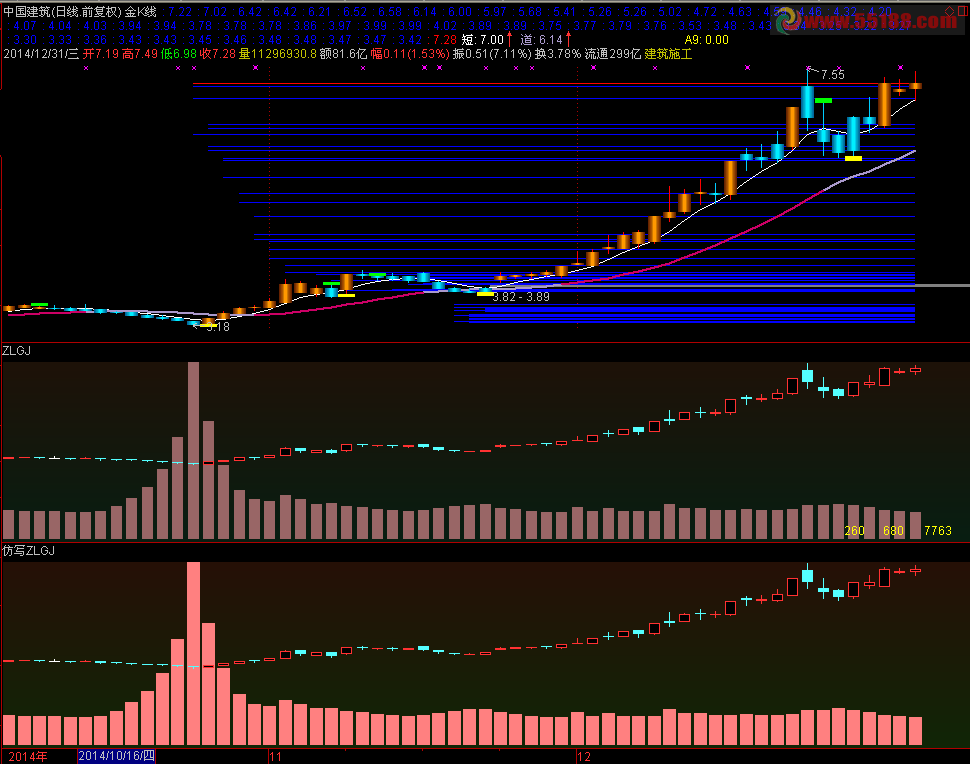Click the yellow 7763 value in ZLGJ panel

938,531
